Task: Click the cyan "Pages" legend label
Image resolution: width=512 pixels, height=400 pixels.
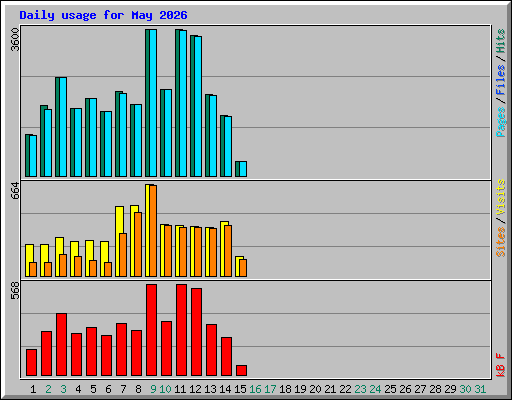Action: tap(501, 122)
